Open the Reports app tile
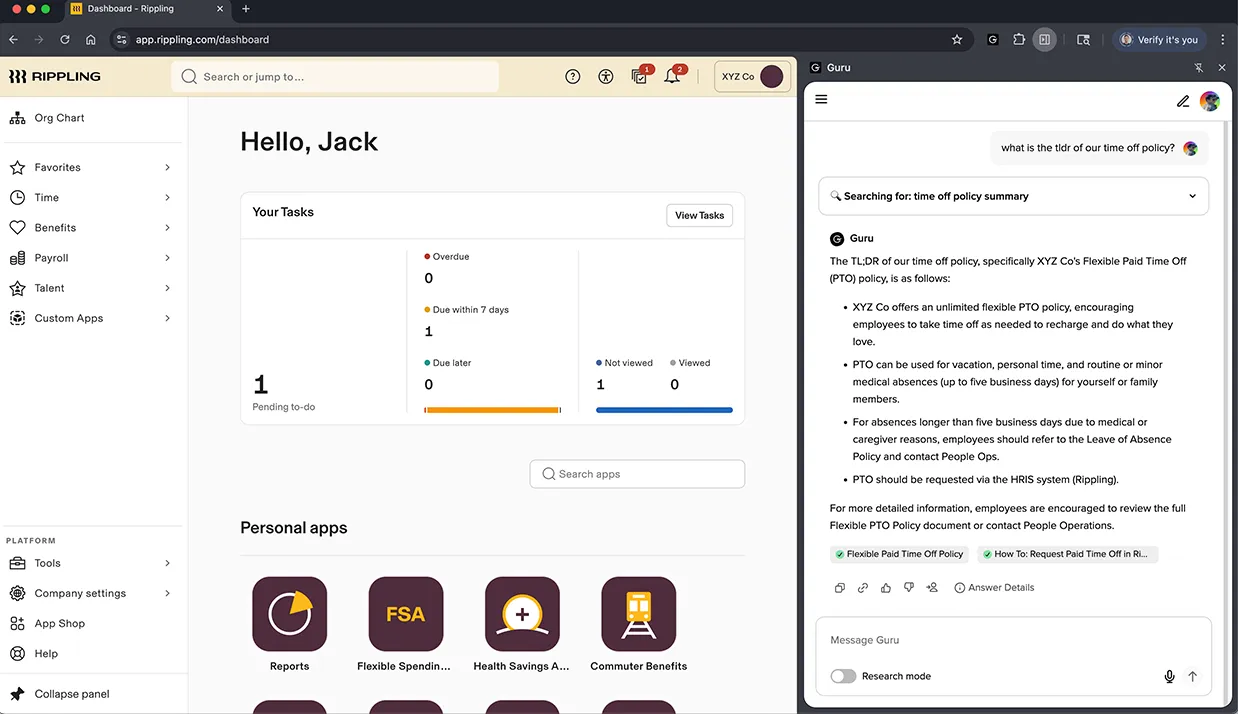This screenshot has height=714, width=1238. pyautogui.click(x=289, y=614)
